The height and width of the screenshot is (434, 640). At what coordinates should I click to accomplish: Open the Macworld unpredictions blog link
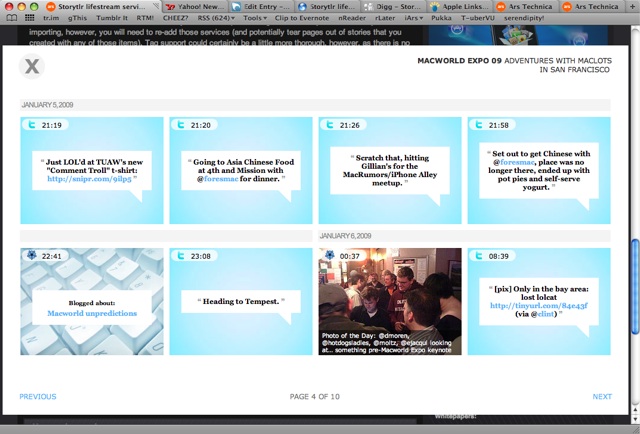click(92, 313)
